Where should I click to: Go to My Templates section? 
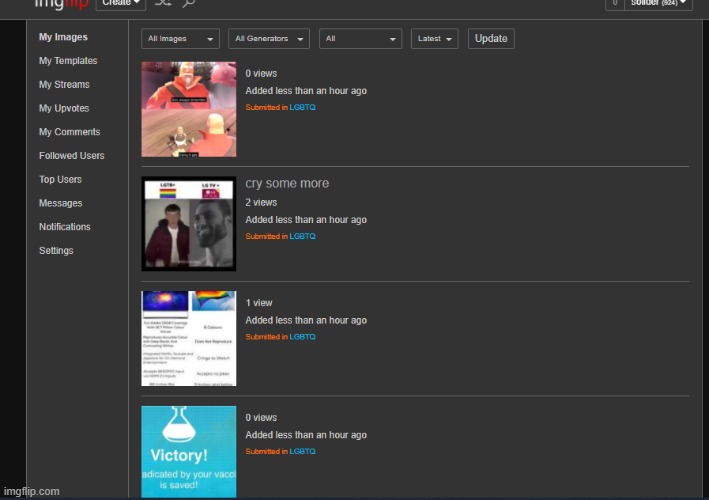click(x=68, y=61)
